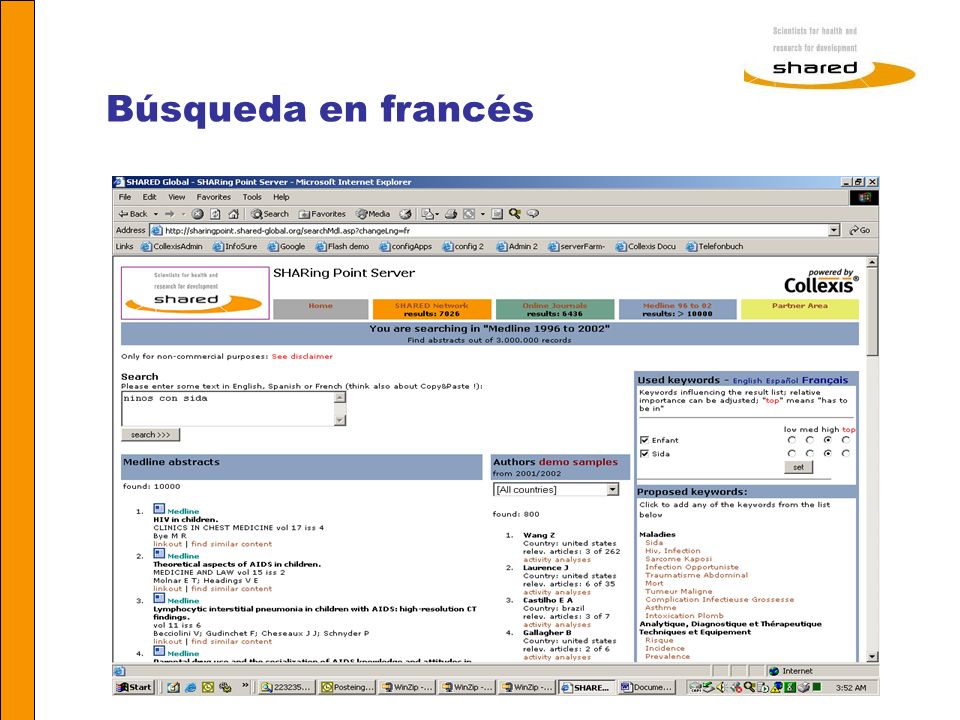The height and width of the screenshot is (720, 960).
Task: Click the set button under keywords
Action: [x=798, y=467]
